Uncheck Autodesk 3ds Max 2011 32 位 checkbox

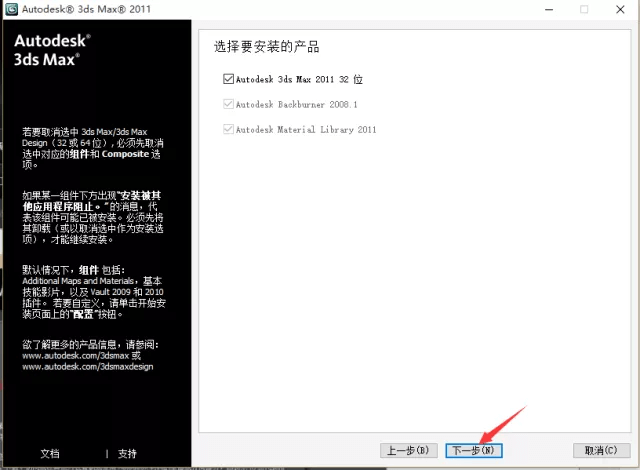228,79
